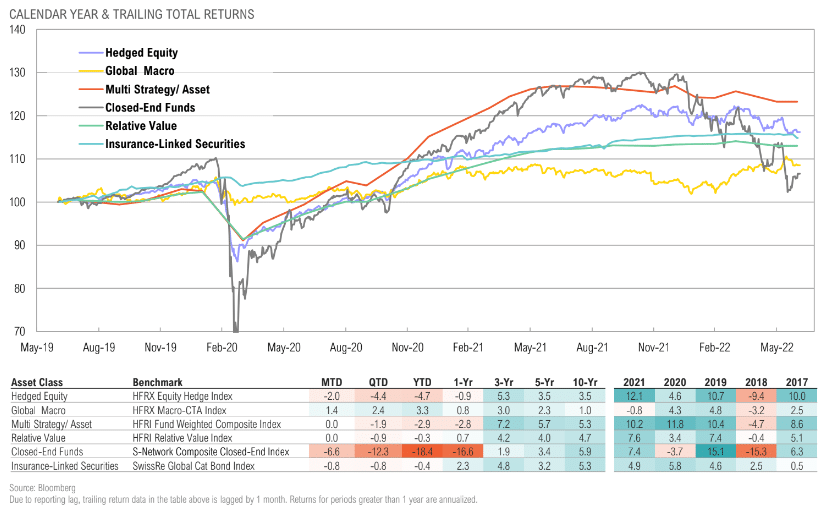Click the MTD column header

click(x=331, y=382)
